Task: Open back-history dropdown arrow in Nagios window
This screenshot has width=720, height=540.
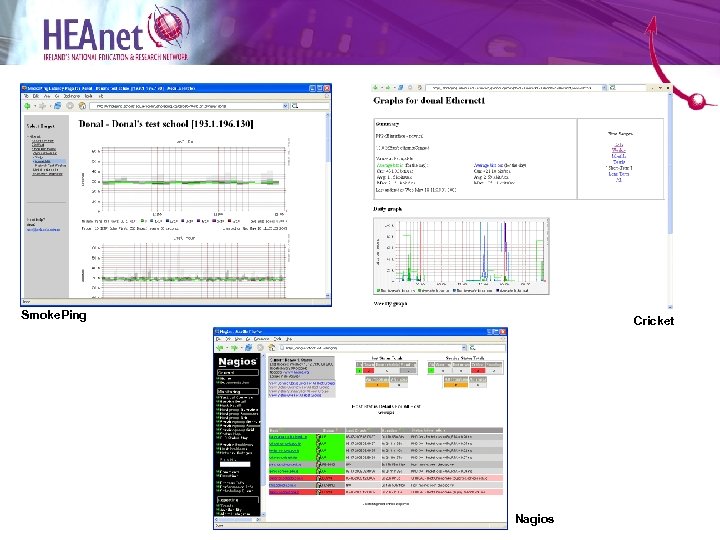Action: [x=227, y=348]
